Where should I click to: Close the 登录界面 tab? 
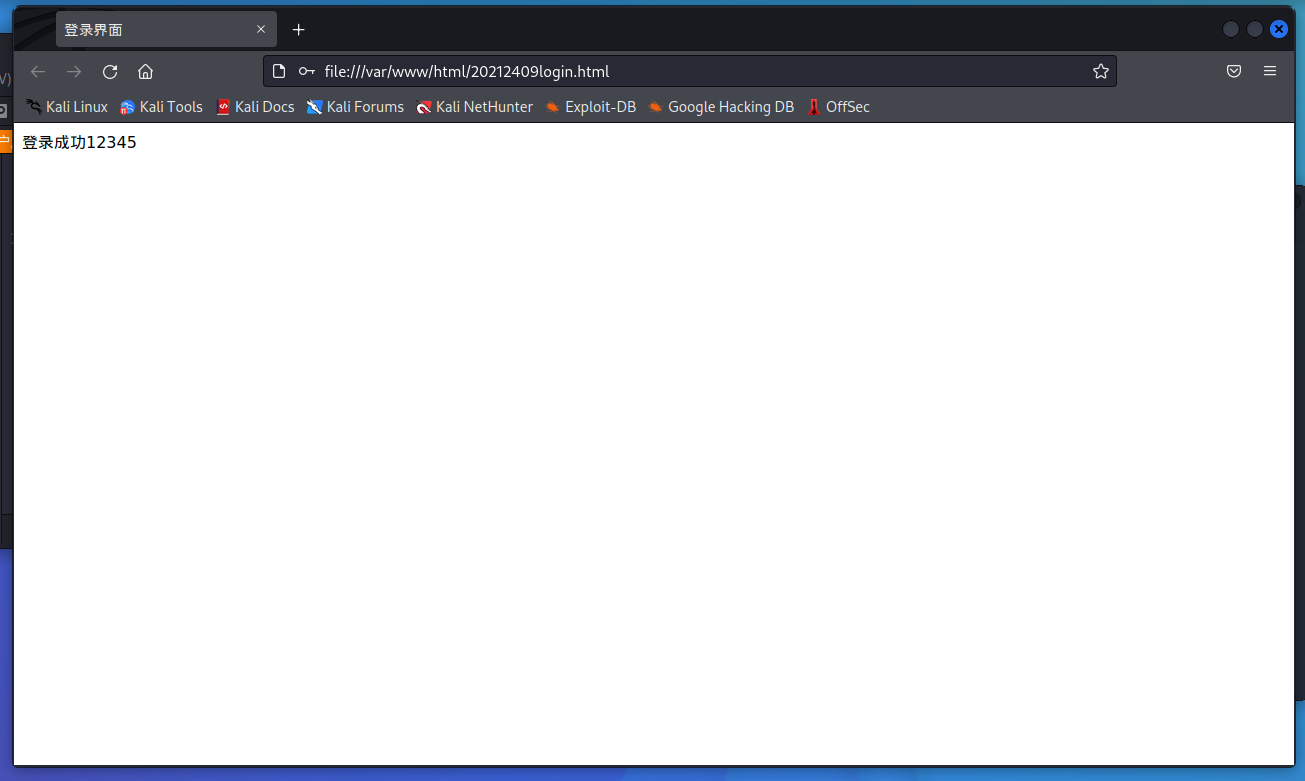[x=261, y=29]
